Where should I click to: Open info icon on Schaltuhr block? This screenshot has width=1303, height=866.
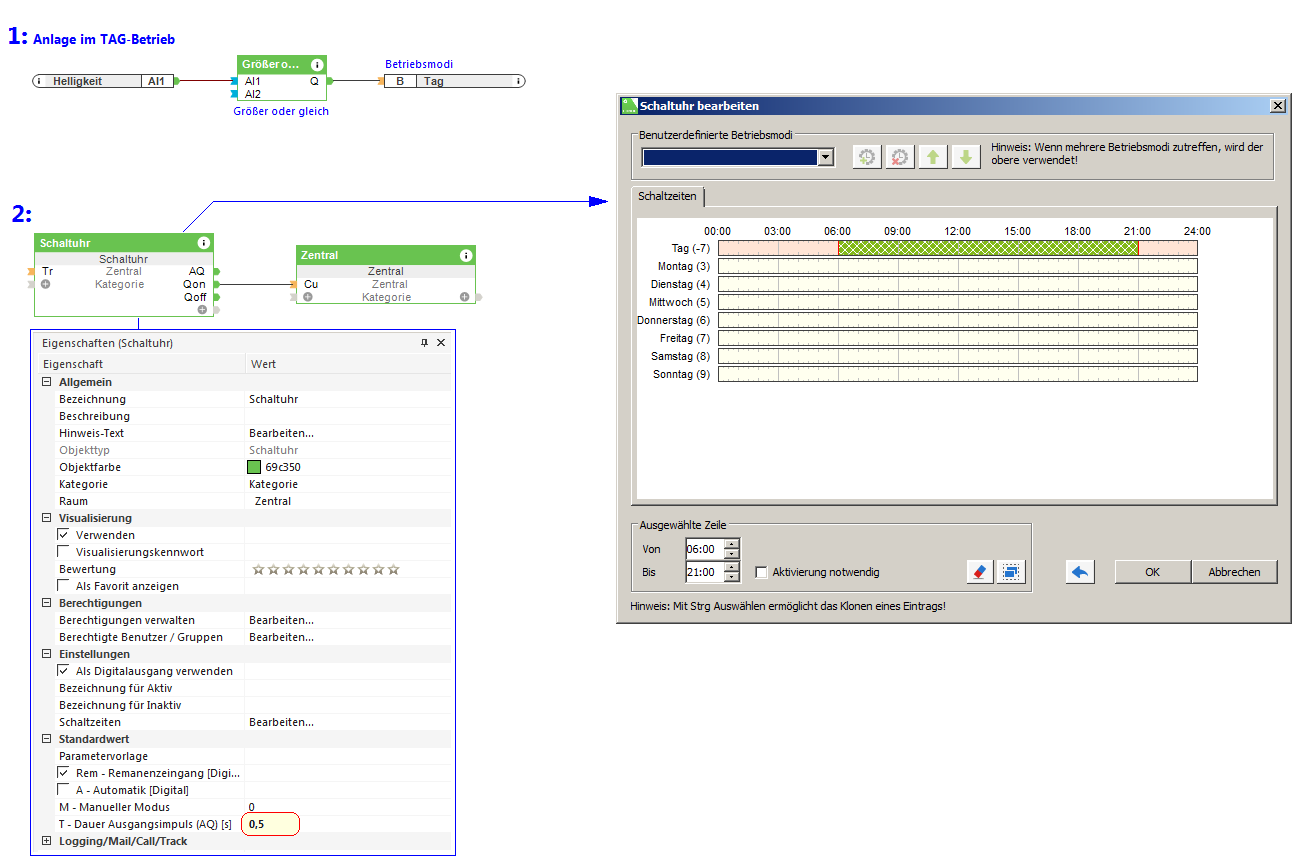pyautogui.click(x=204, y=243)
